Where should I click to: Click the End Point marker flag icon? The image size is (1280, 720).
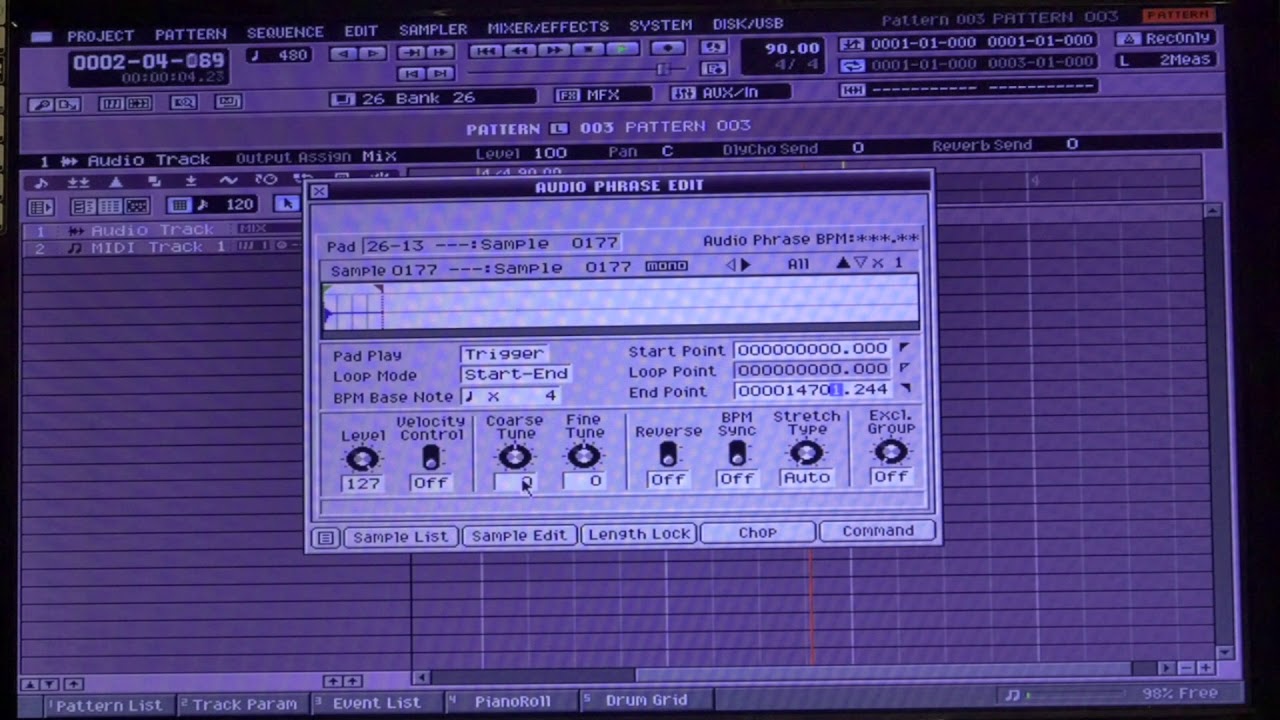click(x=904, y=388)
